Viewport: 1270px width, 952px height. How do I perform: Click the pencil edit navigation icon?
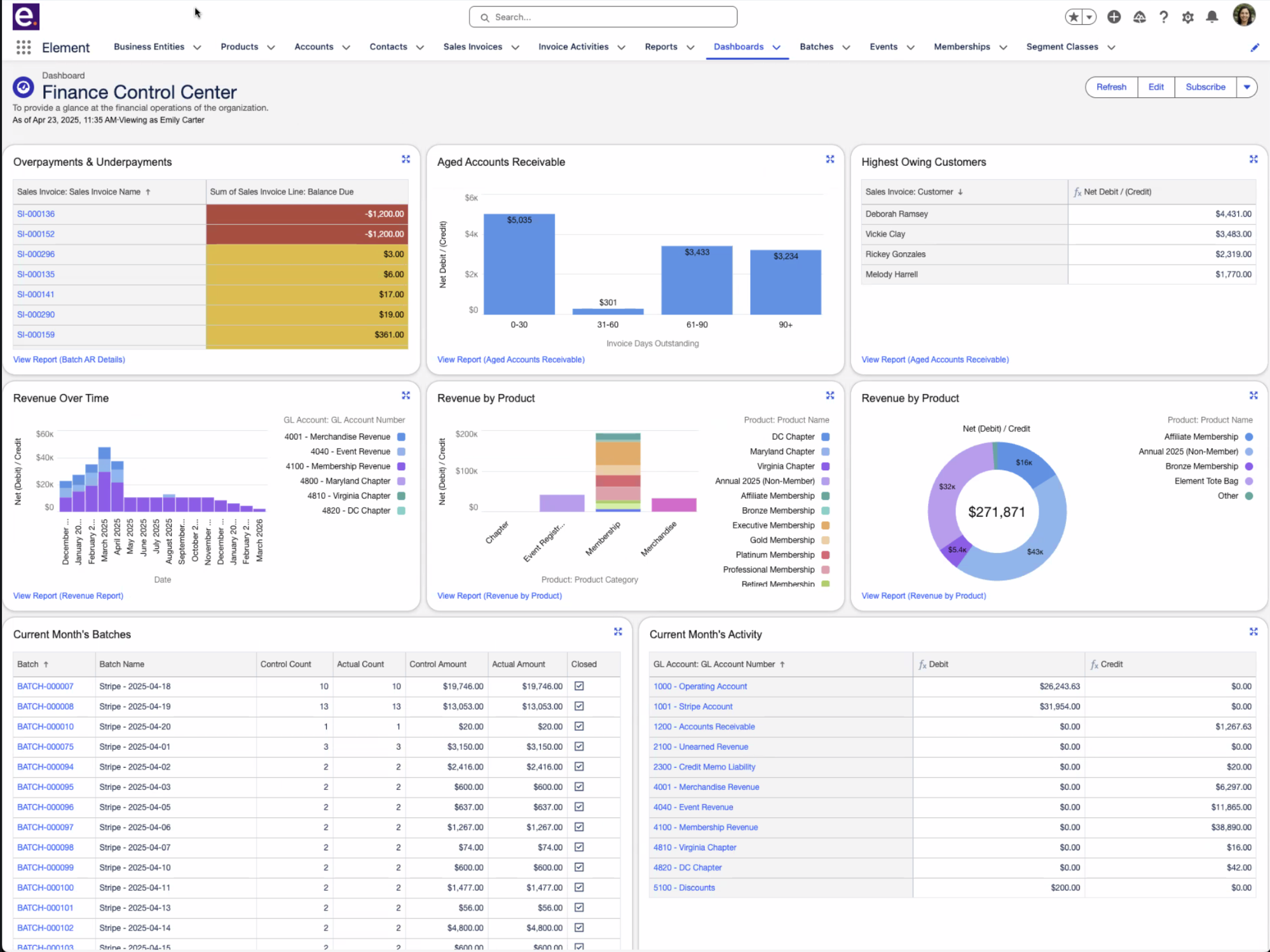point(1254,48)
